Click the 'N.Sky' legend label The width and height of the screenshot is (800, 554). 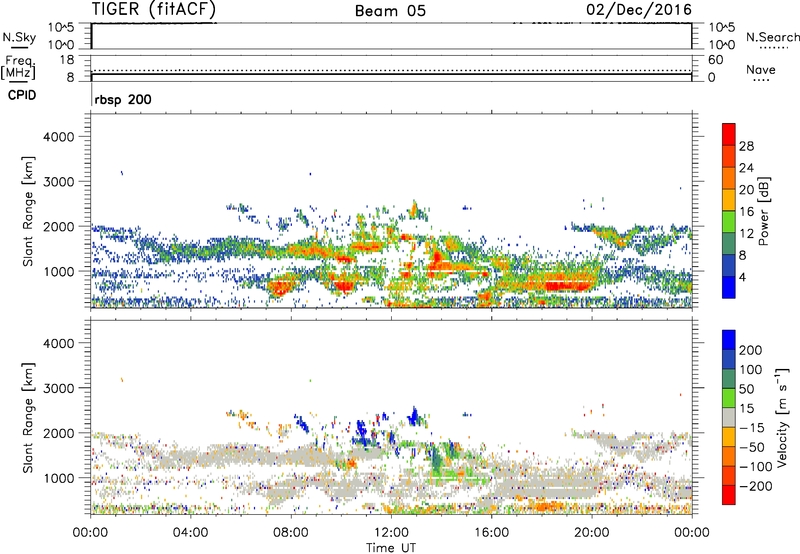click(x=19, y=37)
